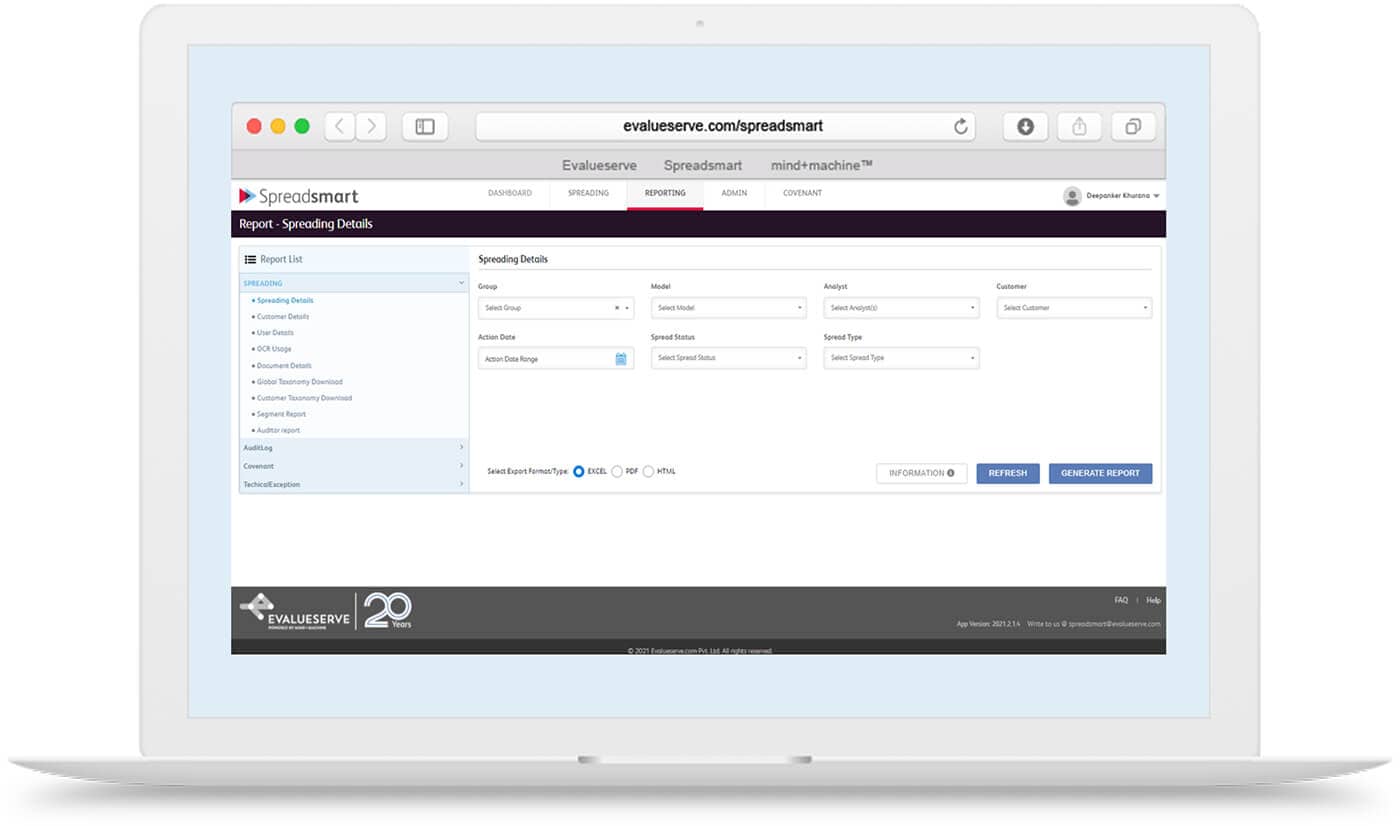Click the green macOS window button
This screenshot has width=1400, height=826.
pos(302,126)
